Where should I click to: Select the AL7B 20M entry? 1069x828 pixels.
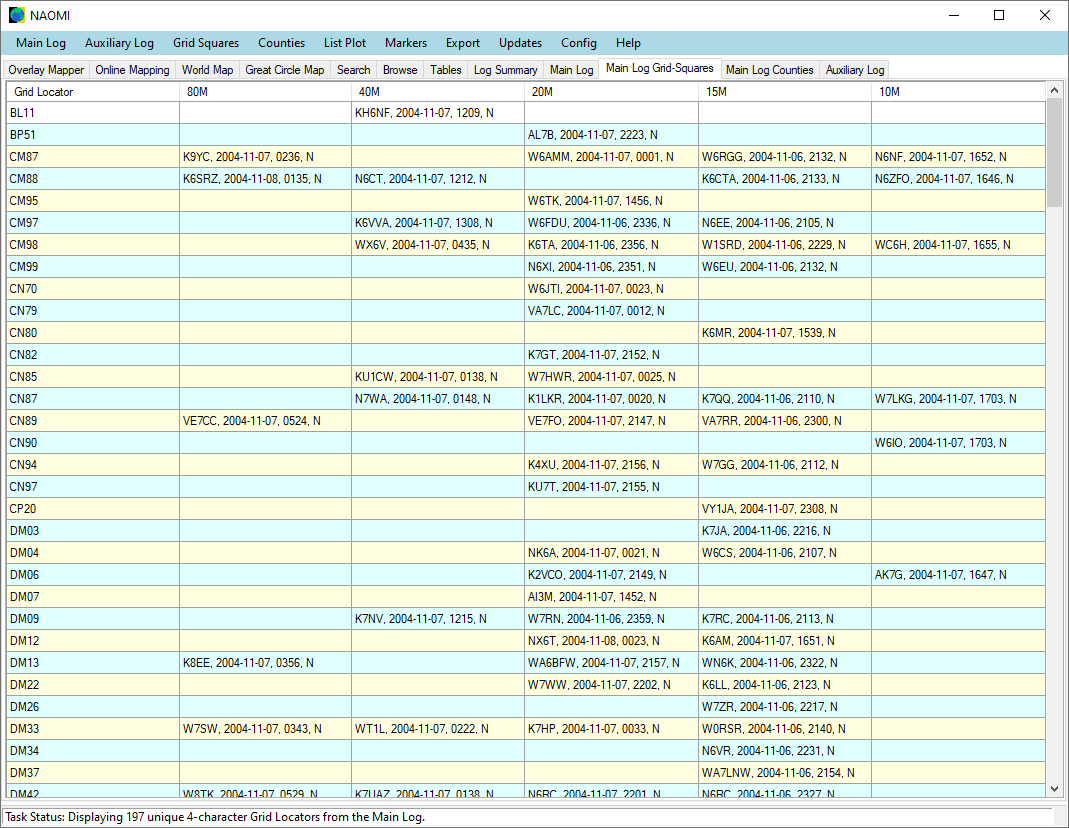point(612,135)
